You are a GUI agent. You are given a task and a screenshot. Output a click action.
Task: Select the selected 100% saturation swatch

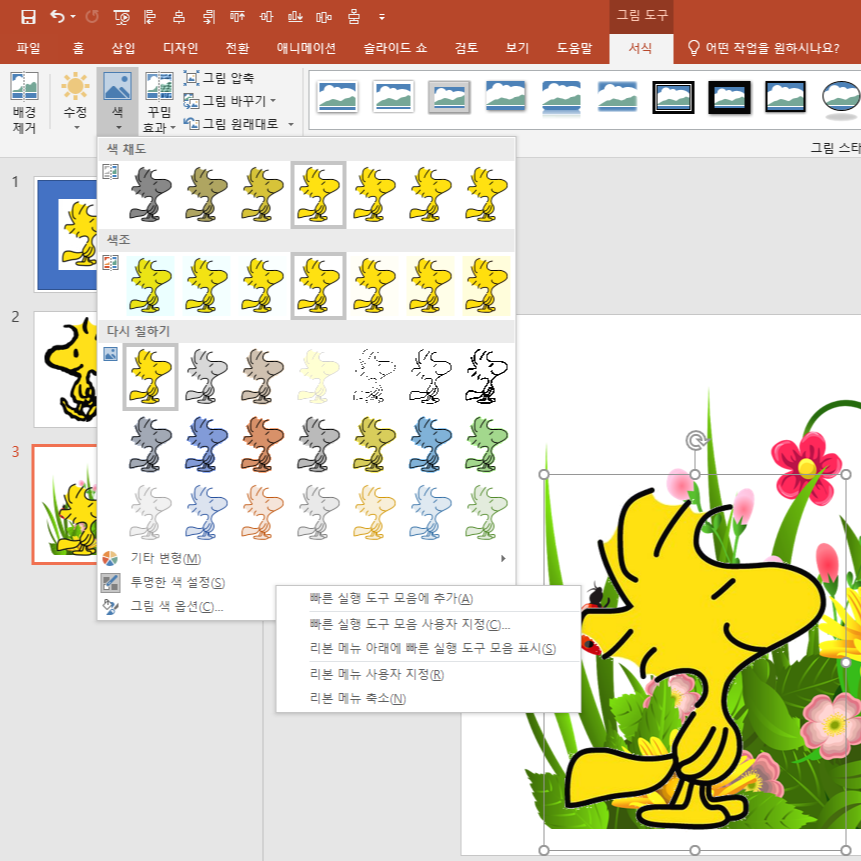[318, 195]
